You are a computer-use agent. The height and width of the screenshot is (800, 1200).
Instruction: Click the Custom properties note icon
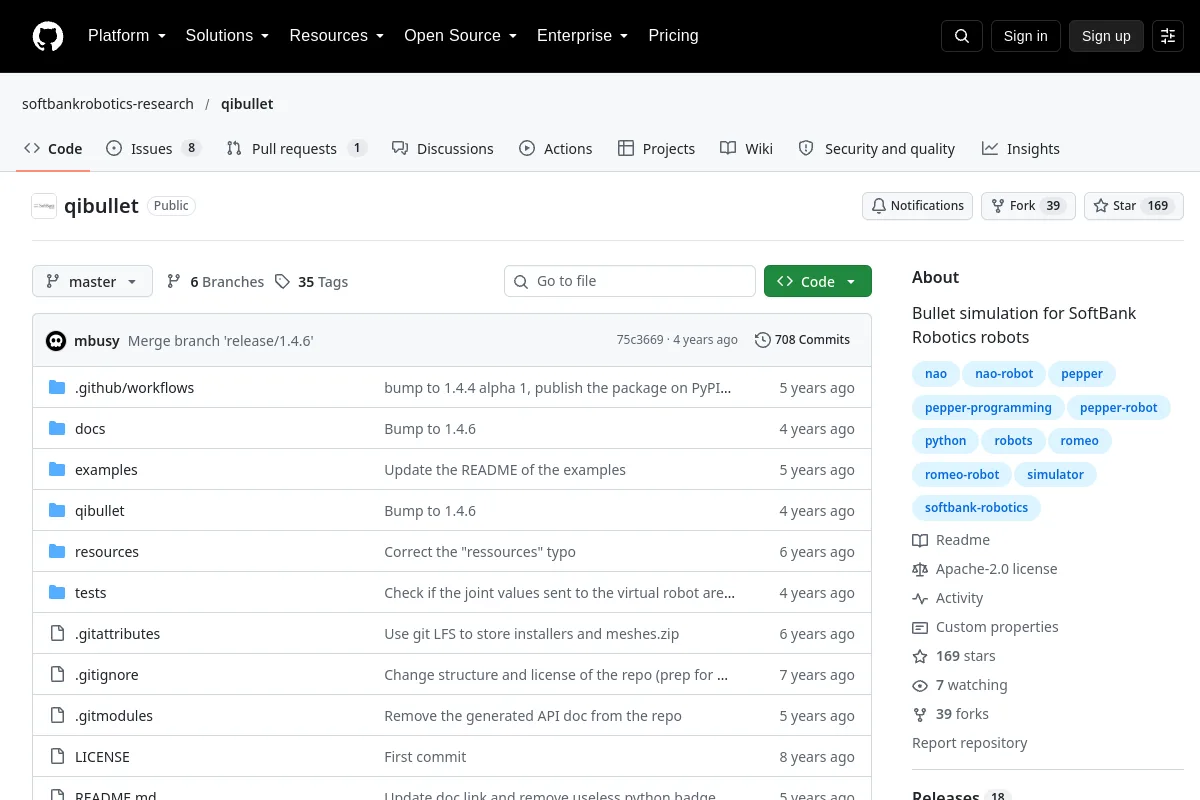pyautogui.click(x=920, y=627)
